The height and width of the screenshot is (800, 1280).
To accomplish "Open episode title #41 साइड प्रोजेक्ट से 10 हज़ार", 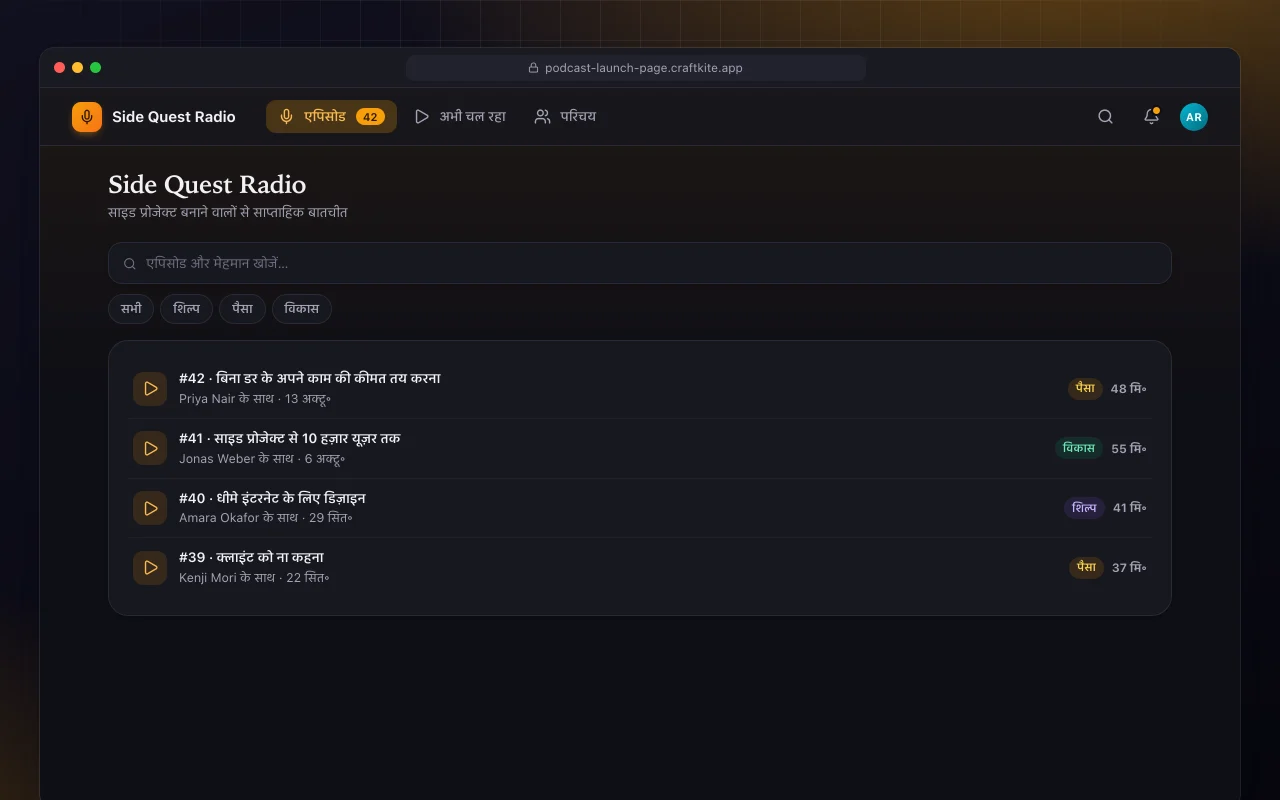I will (290, 438).
